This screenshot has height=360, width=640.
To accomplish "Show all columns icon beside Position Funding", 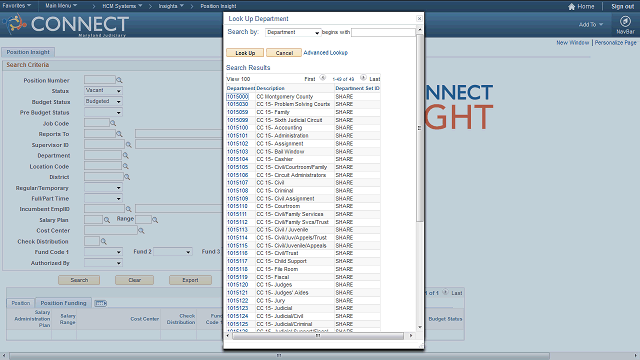I will pos(100,303).
